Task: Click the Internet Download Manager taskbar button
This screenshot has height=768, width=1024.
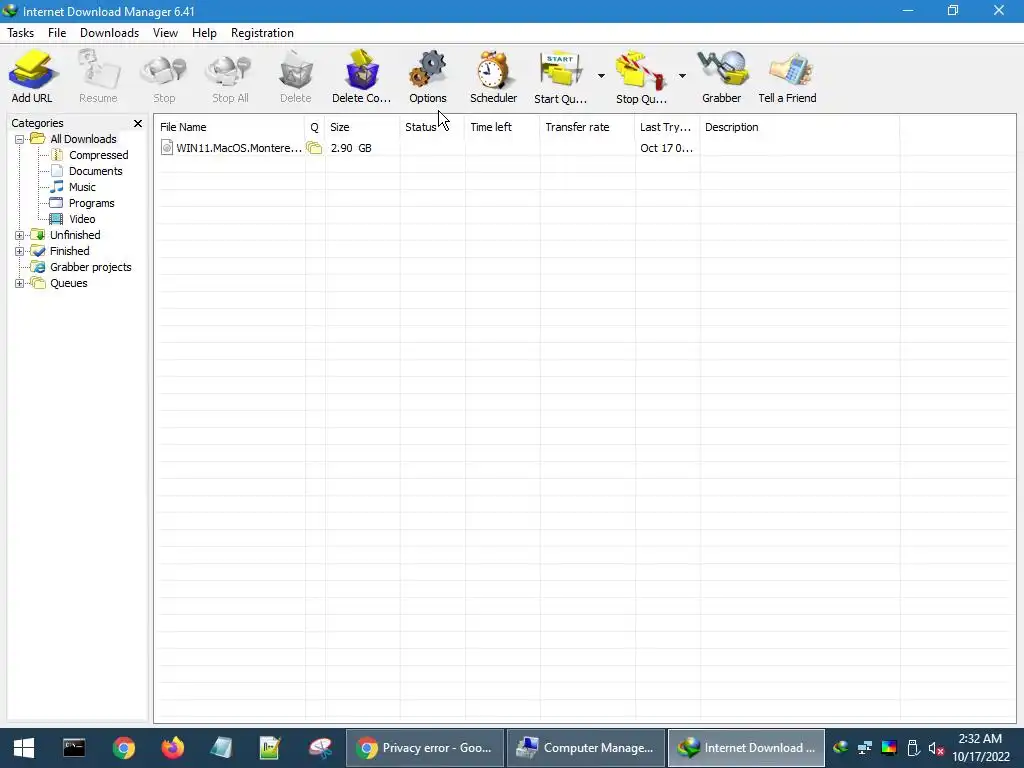Action: (746, 748)
